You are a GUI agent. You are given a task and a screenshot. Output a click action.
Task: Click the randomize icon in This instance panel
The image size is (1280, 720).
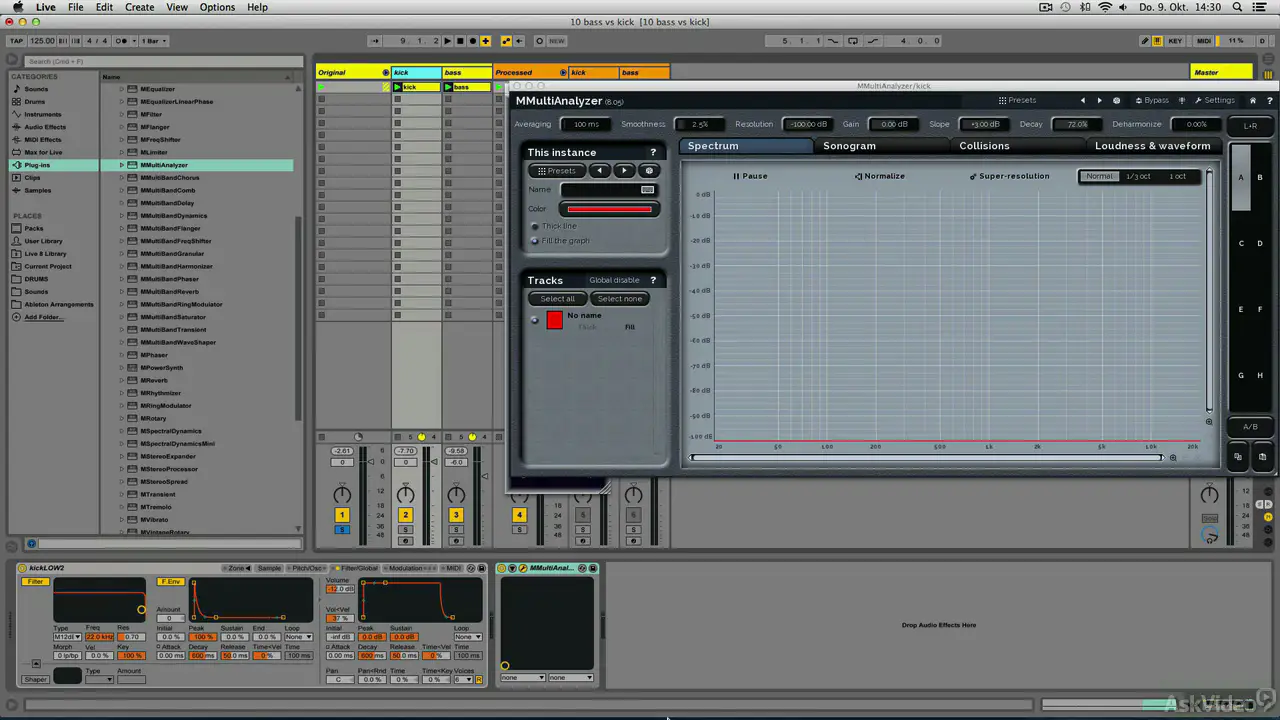point(649,171)
